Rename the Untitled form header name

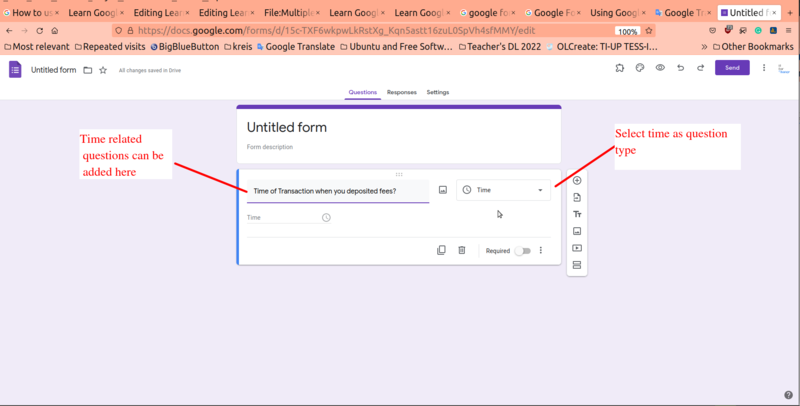54,70
